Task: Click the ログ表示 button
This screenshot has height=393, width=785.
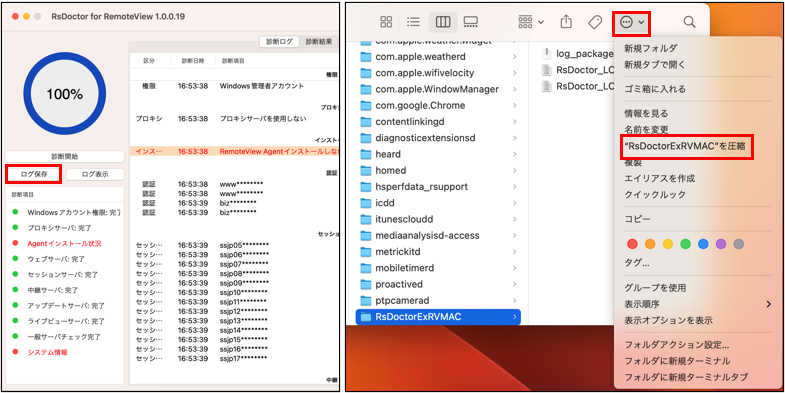Action: (95, 174)
